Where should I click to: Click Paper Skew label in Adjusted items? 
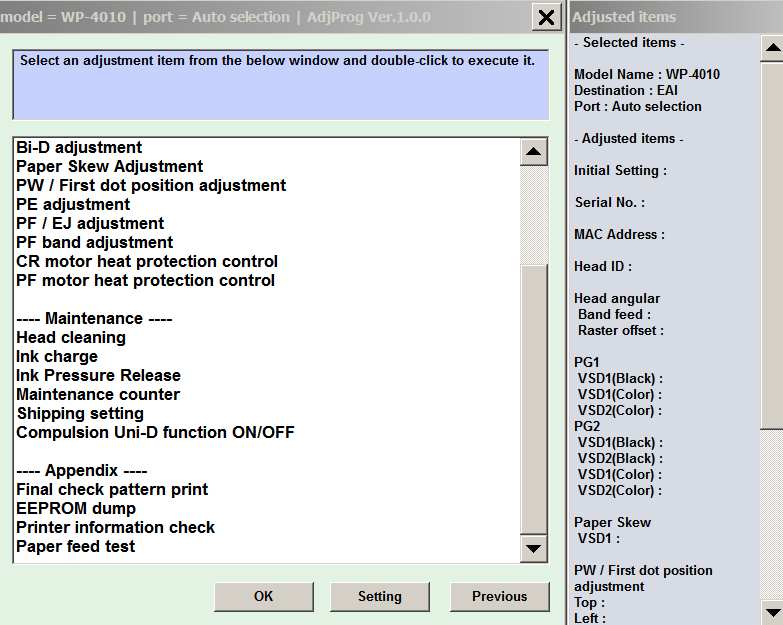(612, 523)
